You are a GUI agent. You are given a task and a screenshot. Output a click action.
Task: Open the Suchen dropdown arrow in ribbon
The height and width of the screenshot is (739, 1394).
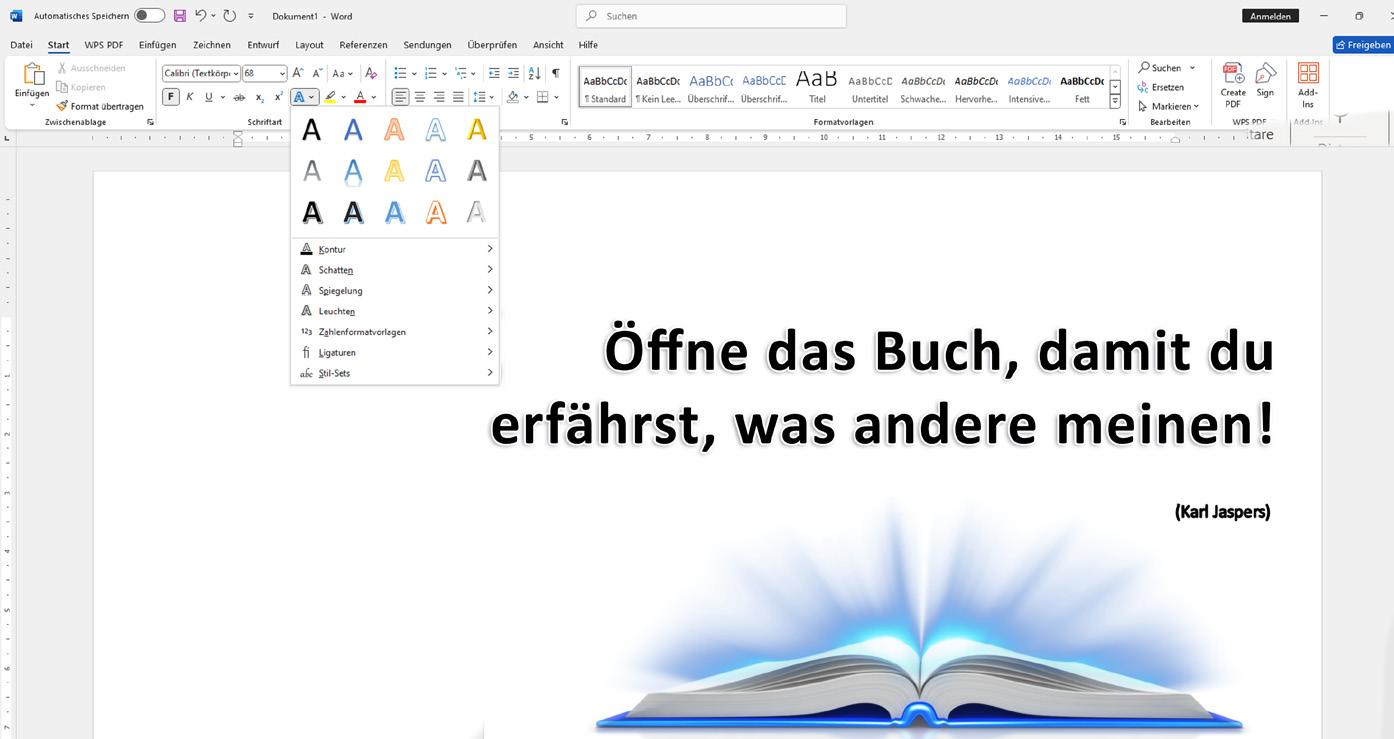coord(1192,68)
